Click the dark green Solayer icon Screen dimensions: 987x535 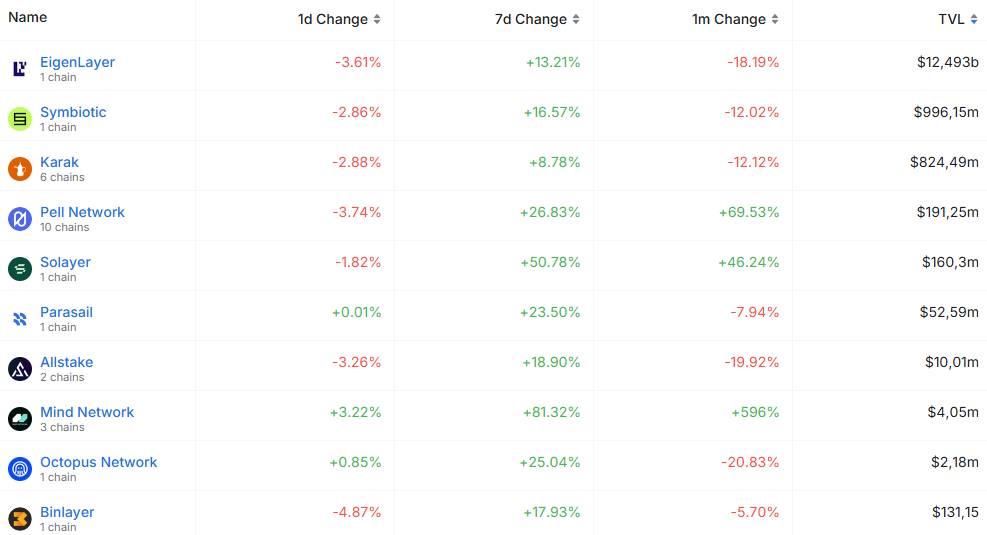pyautogui.click(x=20, y=269)
